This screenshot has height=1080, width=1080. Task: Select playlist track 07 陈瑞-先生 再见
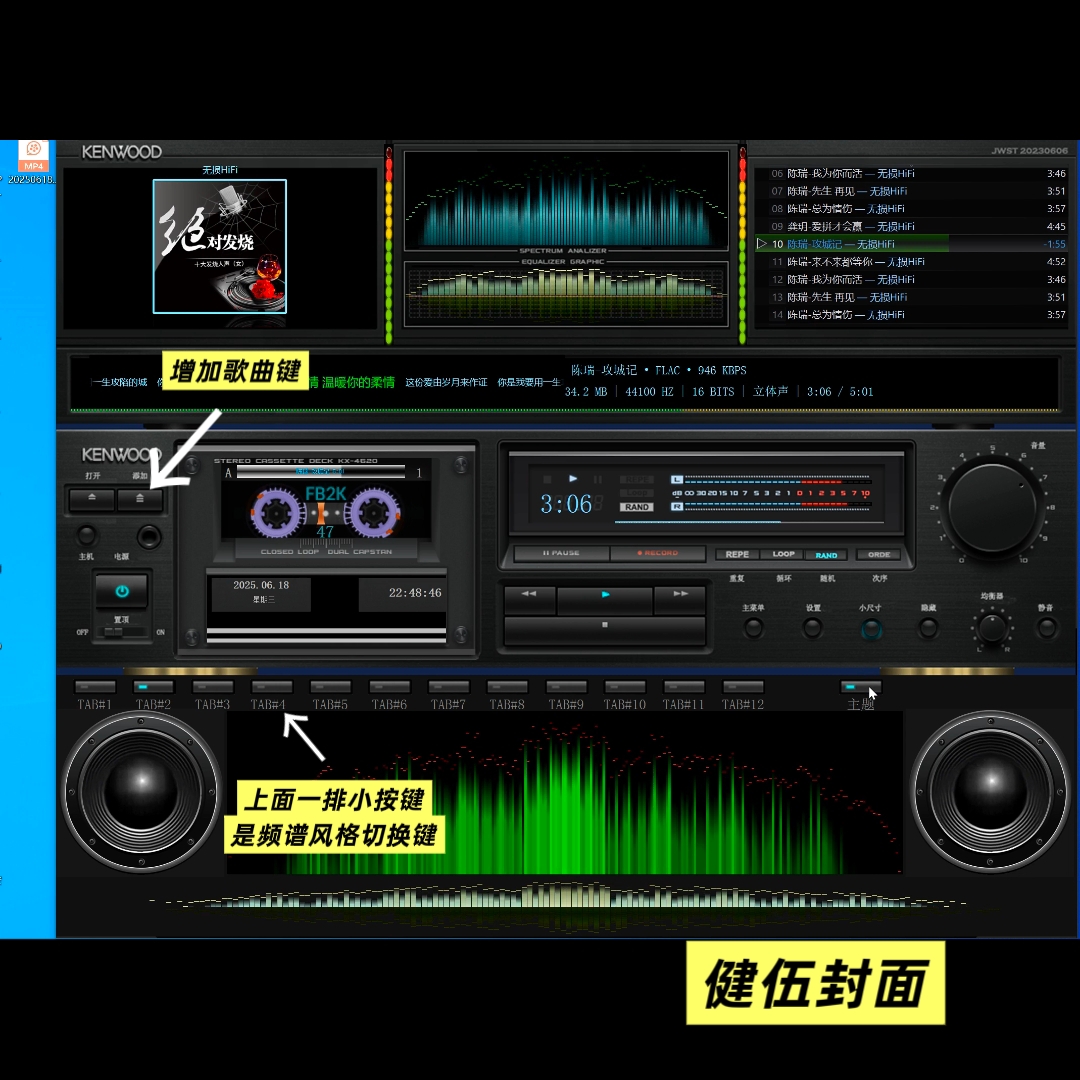pyautogui.click(x=911, y=191)
